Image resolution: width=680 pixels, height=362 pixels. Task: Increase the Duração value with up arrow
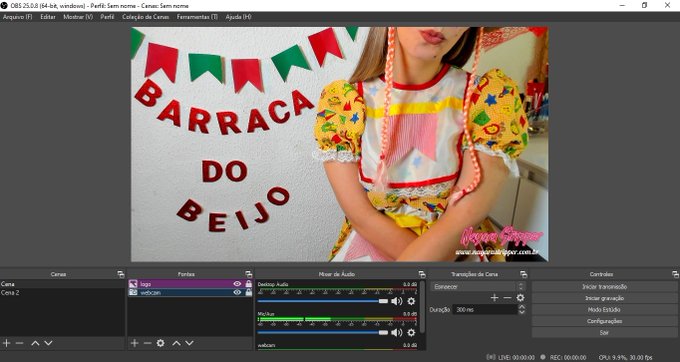[x=522, y=307]
